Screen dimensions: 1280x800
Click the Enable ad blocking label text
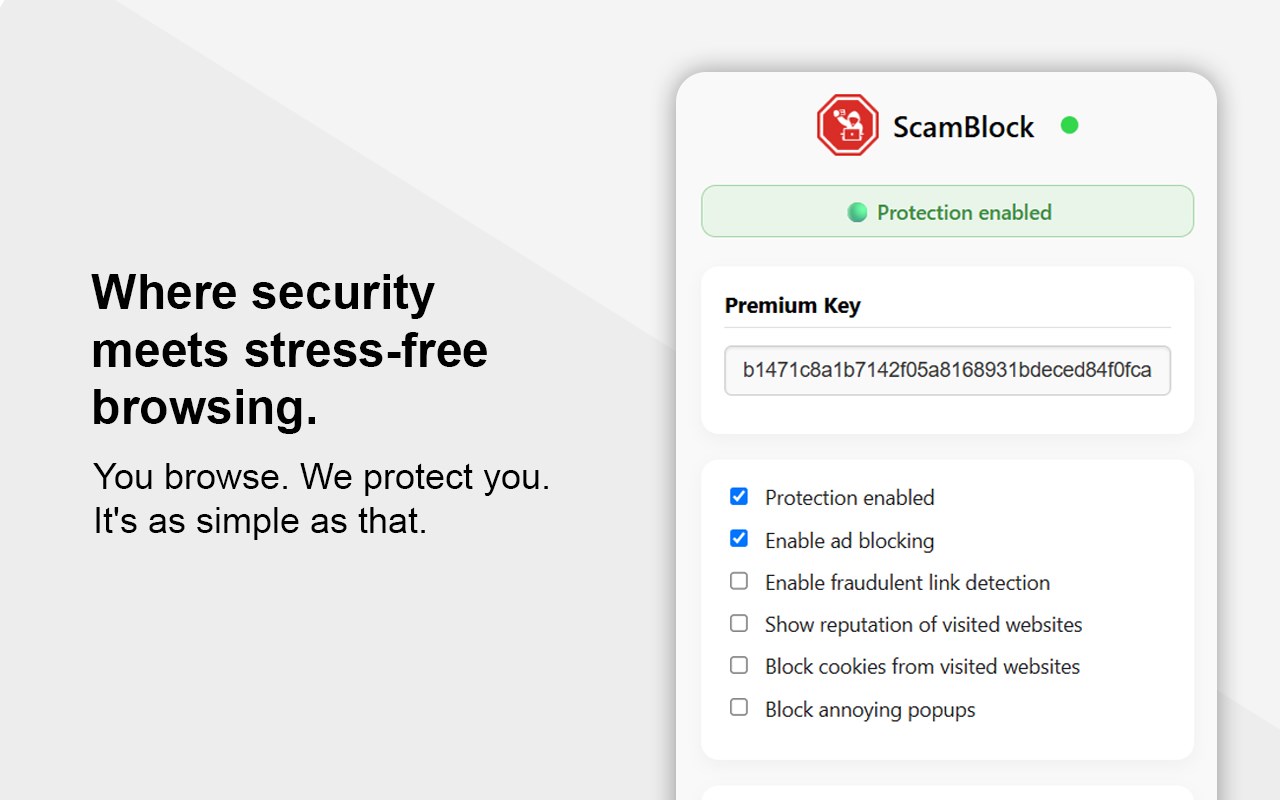click(x=849, y=541)
